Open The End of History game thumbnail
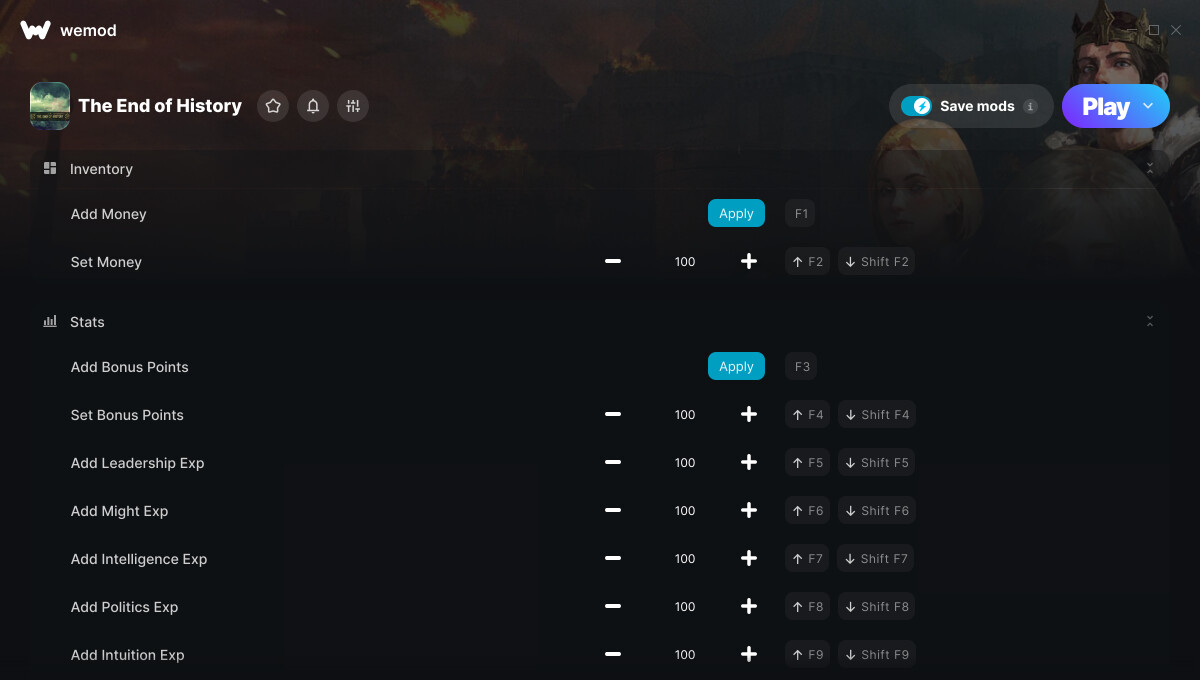 (x=50, y=106)
